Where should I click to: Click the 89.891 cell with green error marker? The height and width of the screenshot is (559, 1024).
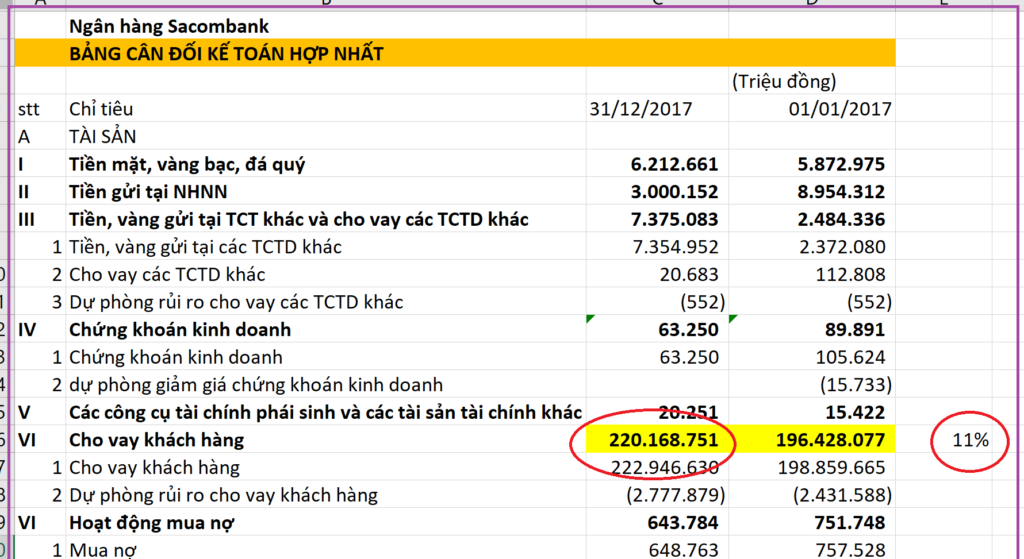click(853, 330)
